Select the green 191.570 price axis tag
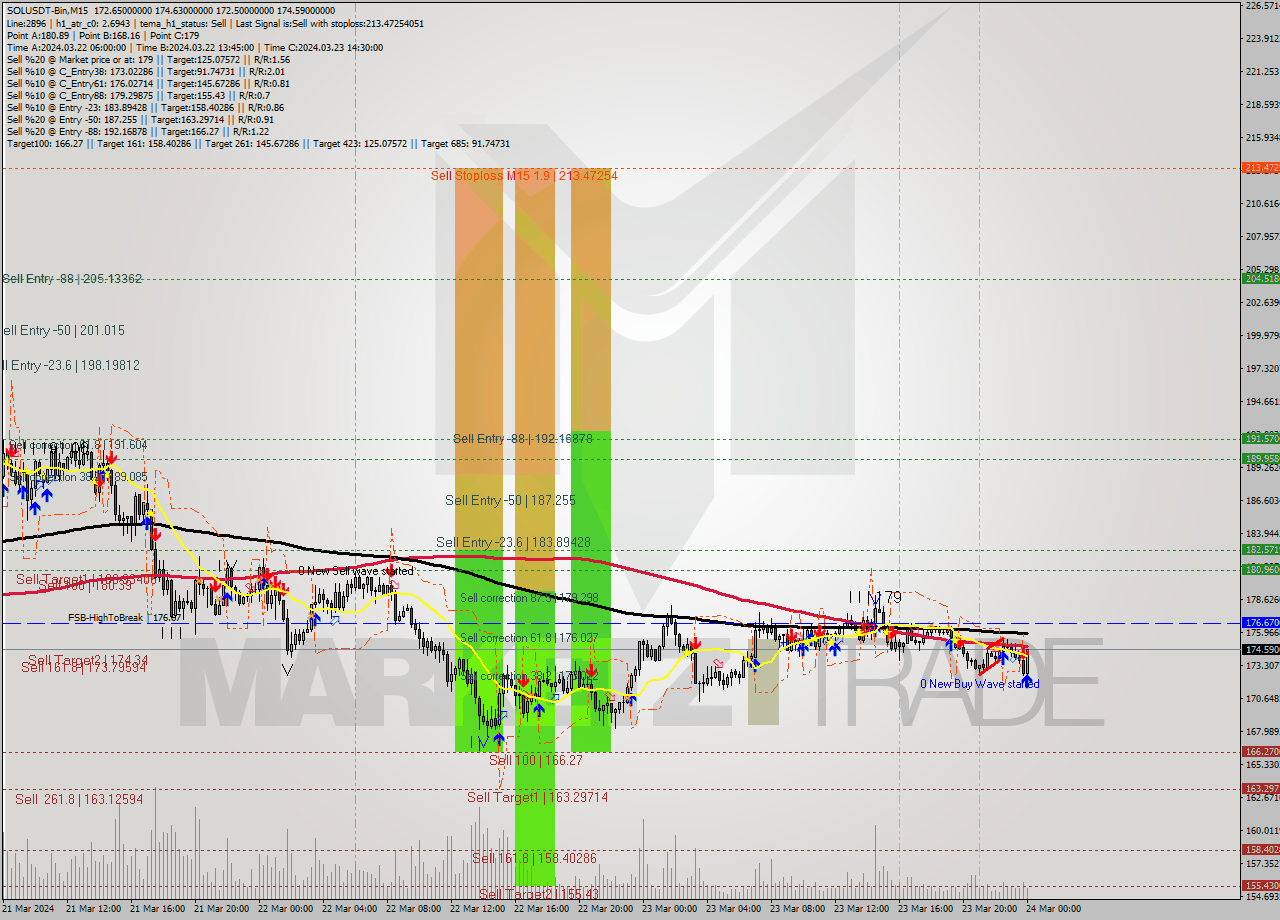 [1260, 438]
